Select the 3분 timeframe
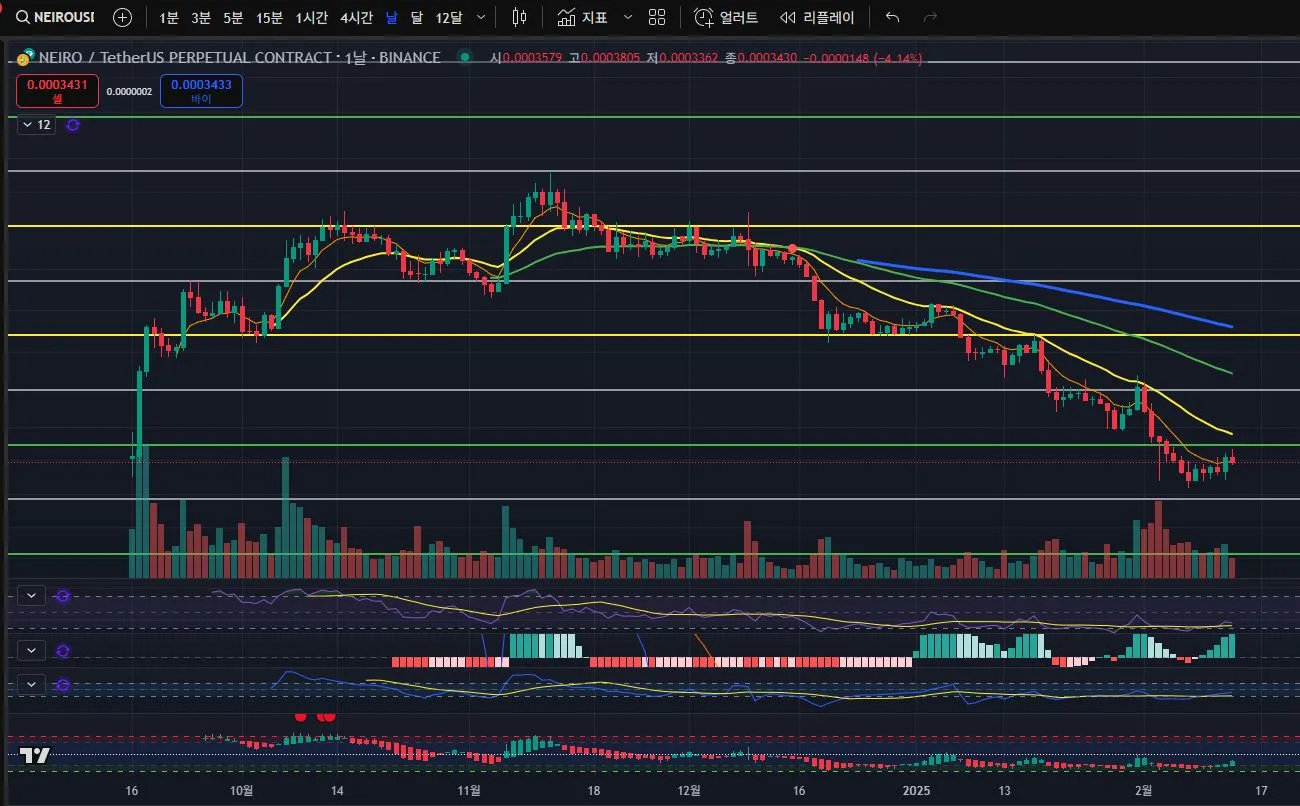1300x806 pixels. tap(201, 17)
